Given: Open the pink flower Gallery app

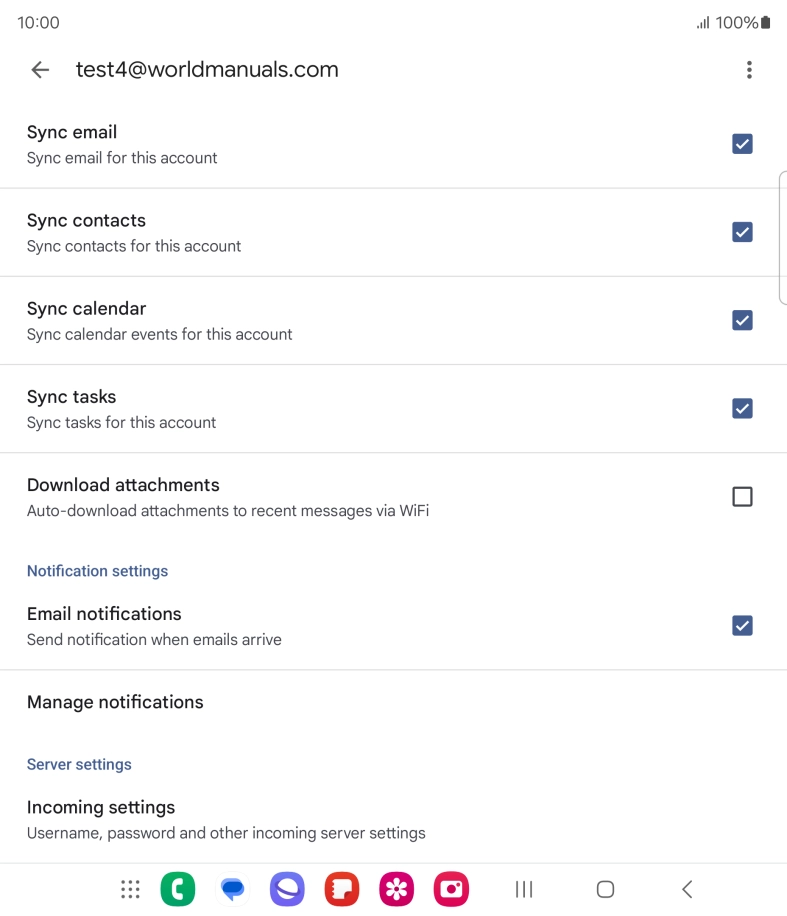Looking at the screenshot, I should (x=397, y=889).
